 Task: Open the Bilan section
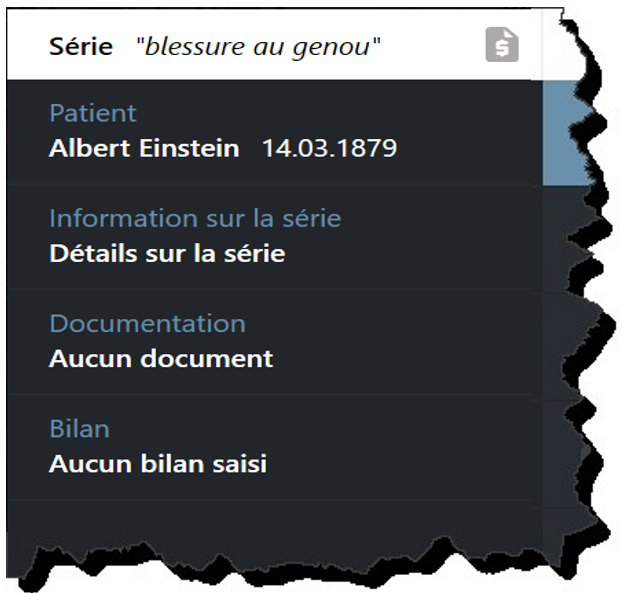coord(79,428)
